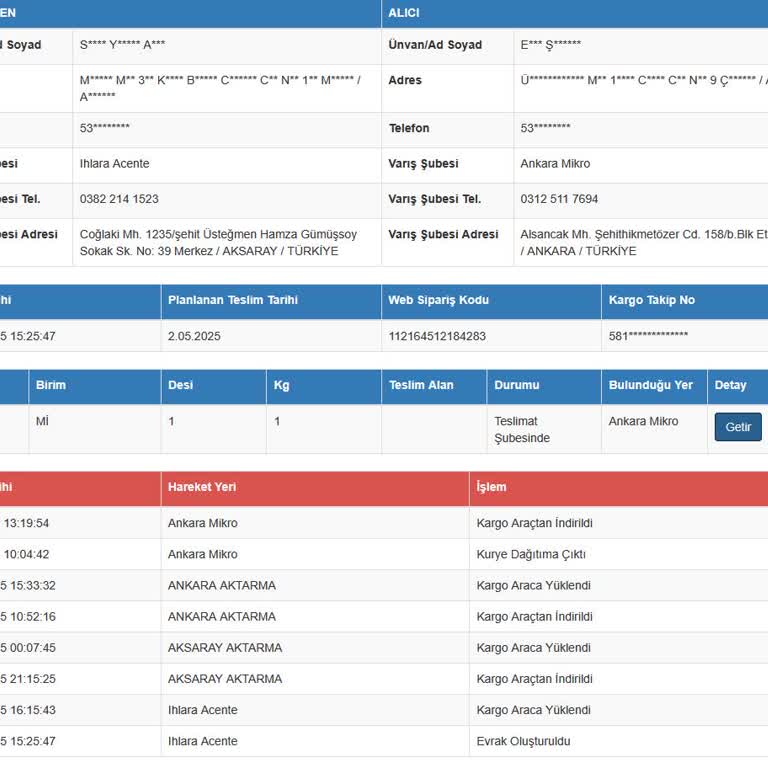Click the Getir button in Detay column
The width and height of the screenshot is (768, 768).
[x=737, y=427]
